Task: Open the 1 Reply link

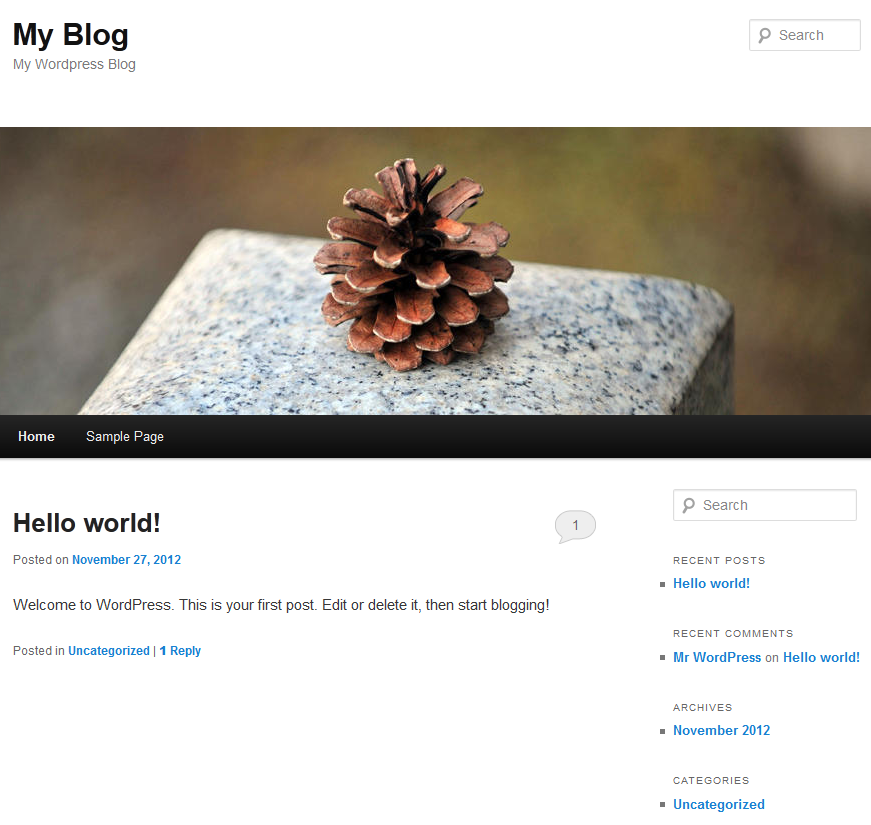Action: [180, 651]
